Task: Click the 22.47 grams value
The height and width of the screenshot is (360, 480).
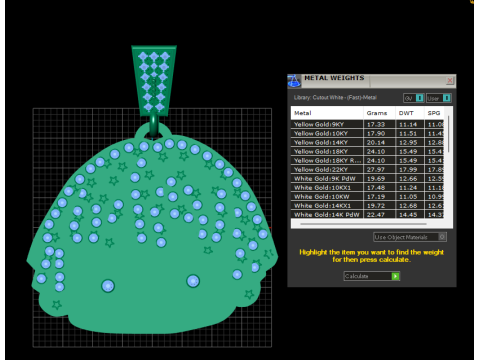Action: click(x=376, y=214)
